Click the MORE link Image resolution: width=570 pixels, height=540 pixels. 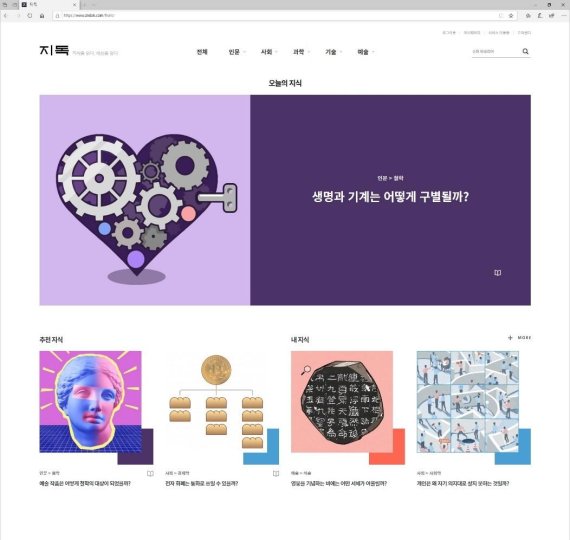pos(524,338)
